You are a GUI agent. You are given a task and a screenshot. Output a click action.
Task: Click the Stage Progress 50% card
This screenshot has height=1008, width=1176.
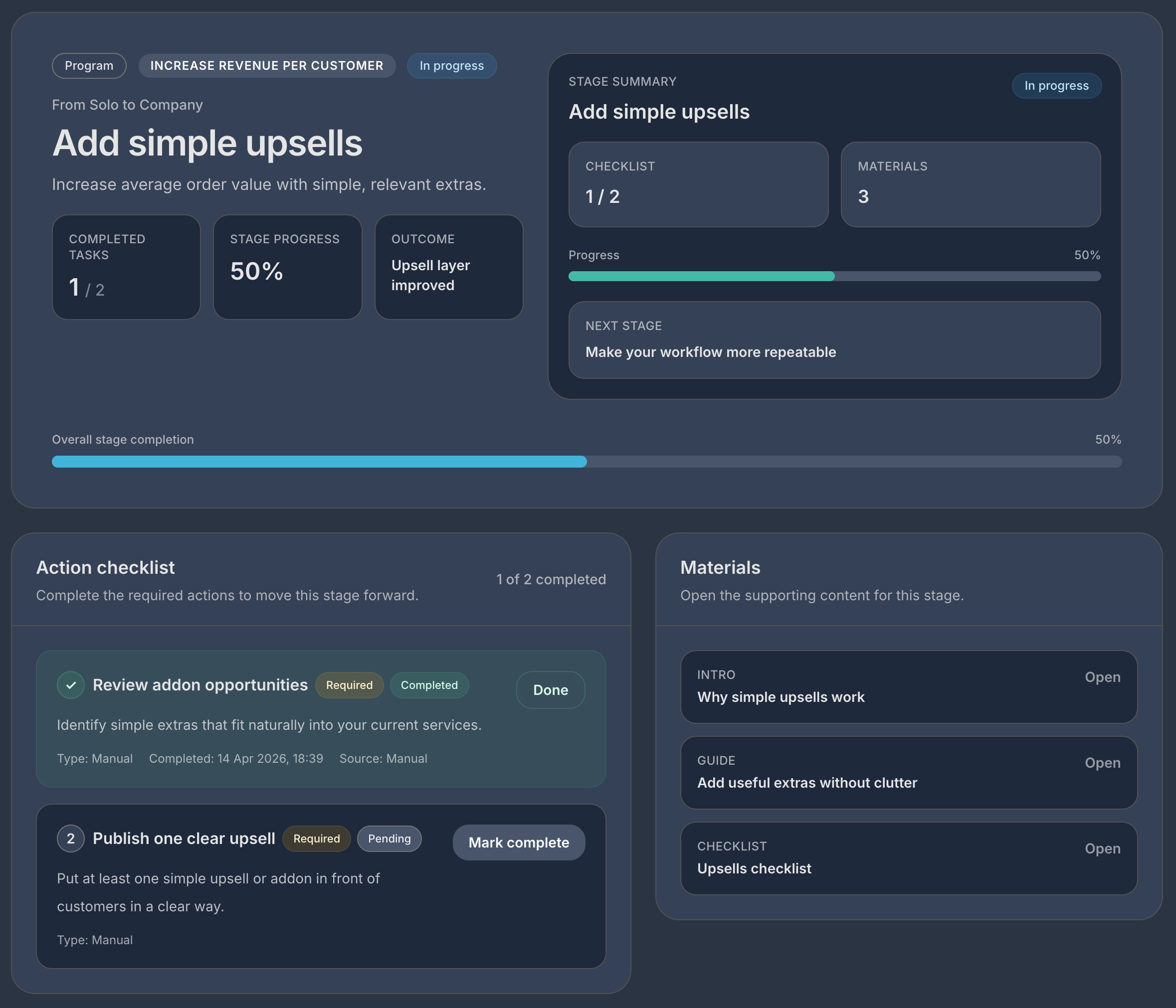287,267
